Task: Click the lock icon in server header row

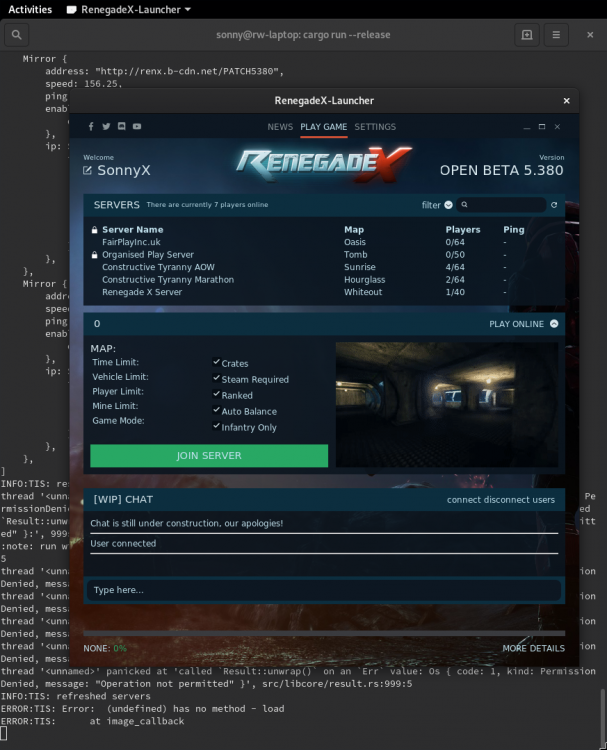Action: point(94,230)
